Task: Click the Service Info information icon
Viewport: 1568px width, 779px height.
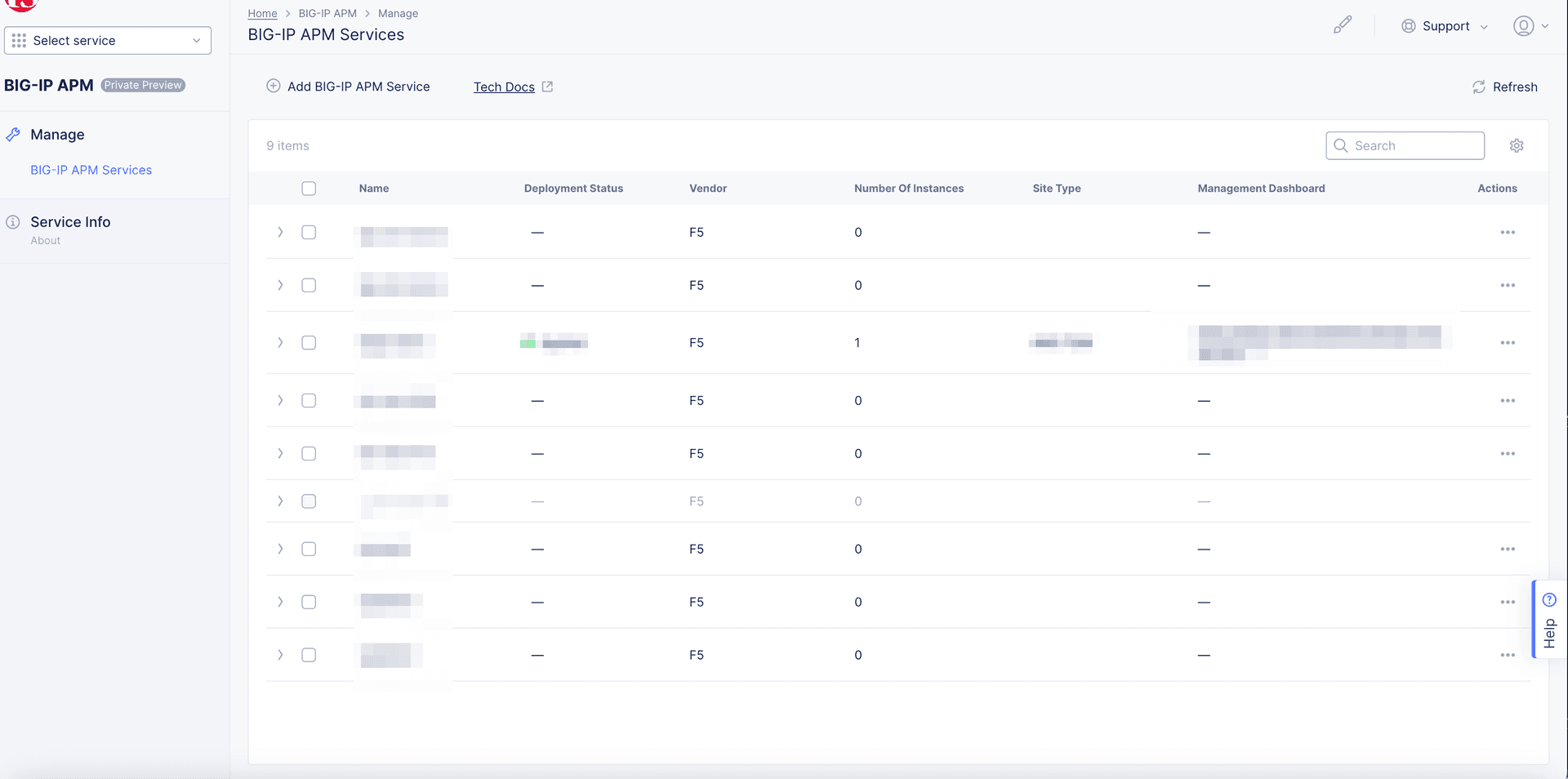Action: tap(13, 220)
